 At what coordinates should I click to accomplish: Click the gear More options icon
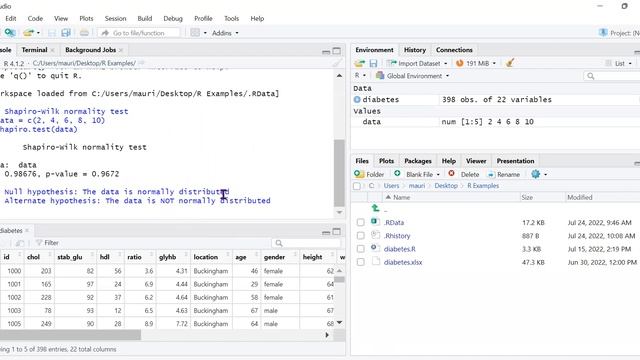tap(536, 174)
